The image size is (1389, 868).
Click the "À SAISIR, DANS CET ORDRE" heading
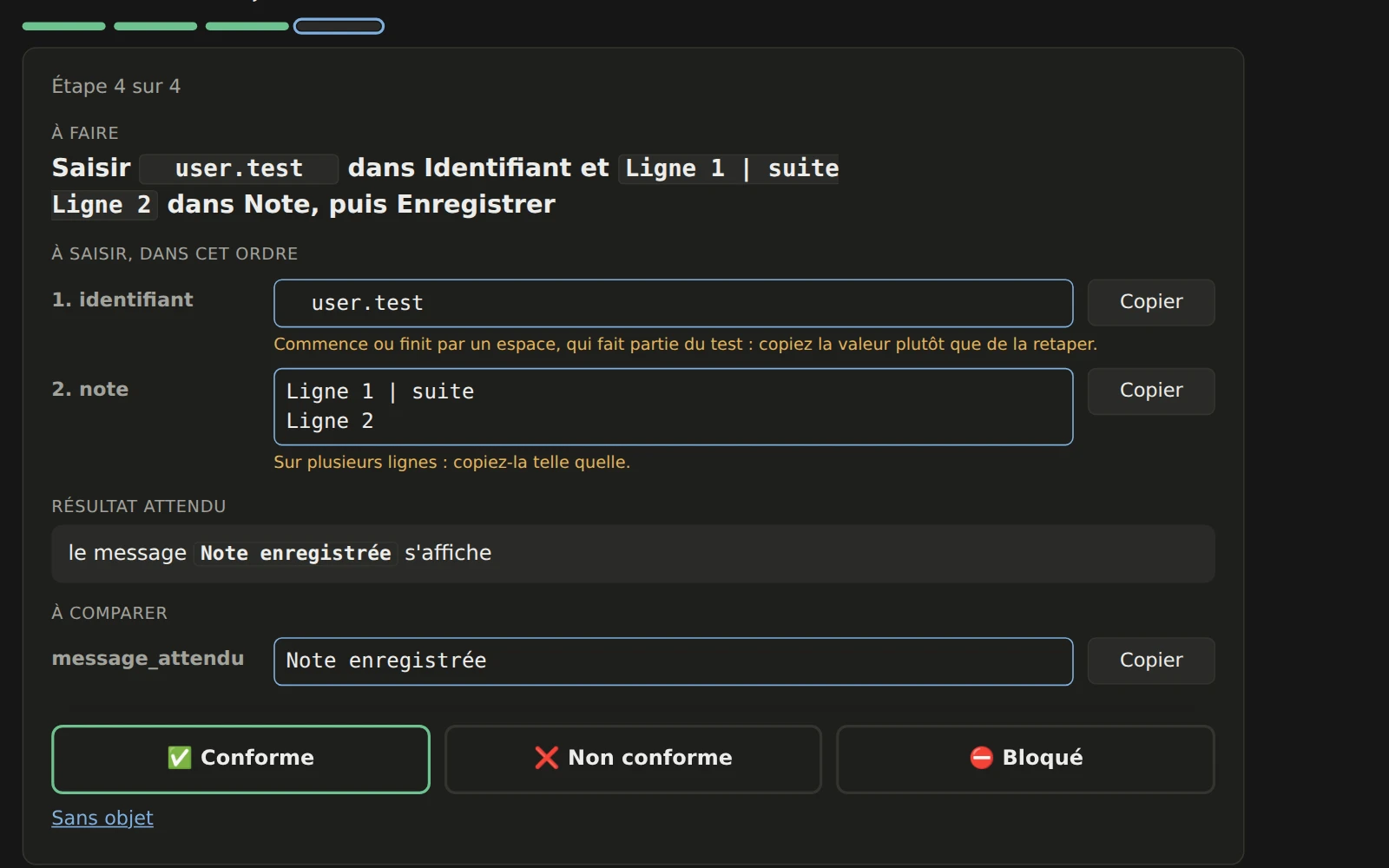point(174,253)
